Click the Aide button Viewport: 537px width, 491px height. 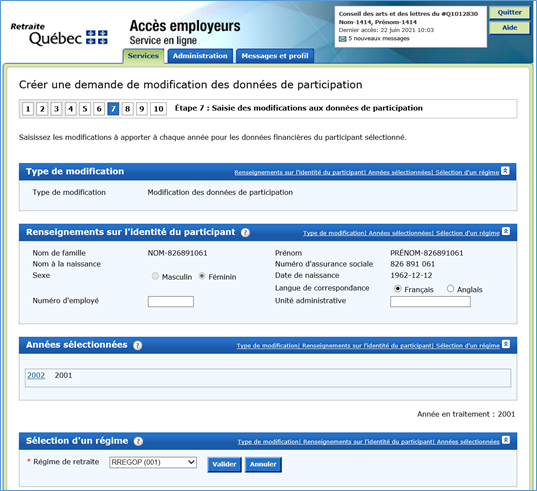[x=510, y=28]
